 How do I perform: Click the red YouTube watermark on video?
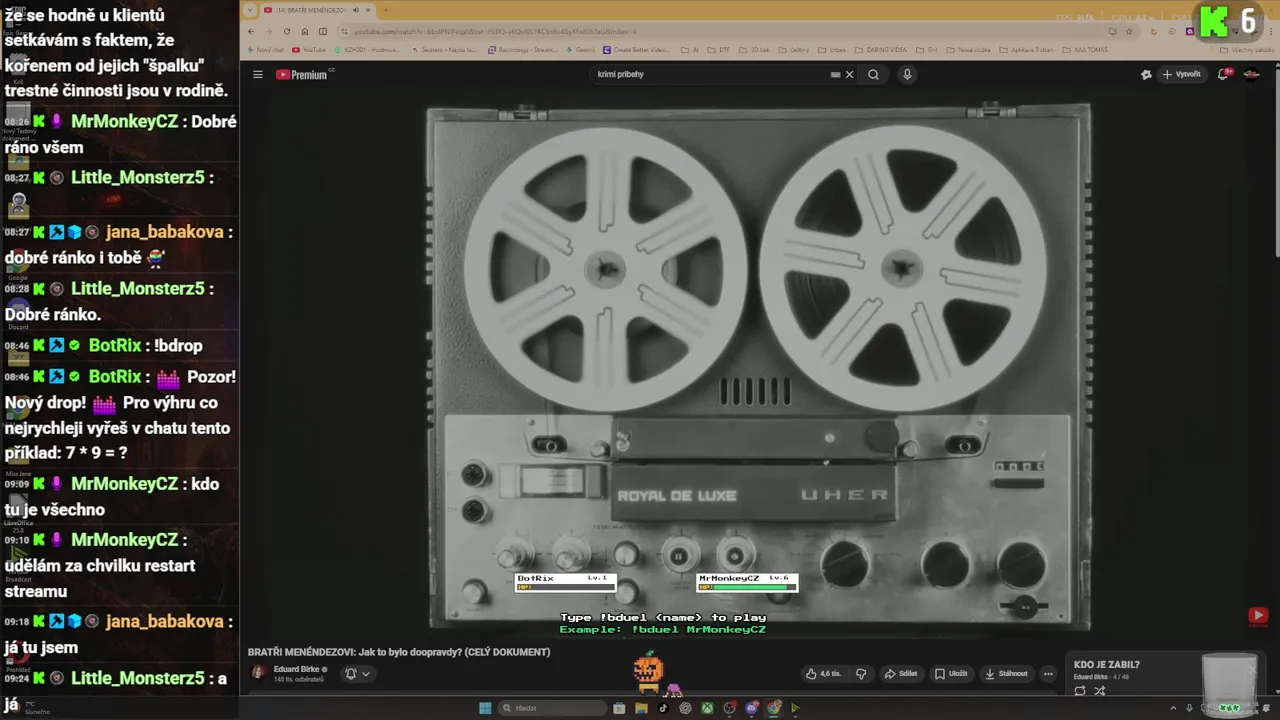pos(1258,616)
